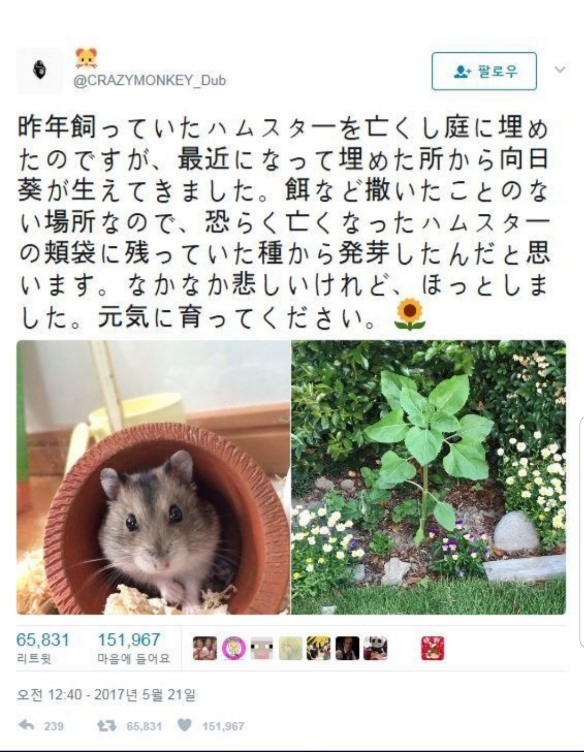
Task: View the 151,967 마음에 들어요 list
Action: click(134, 648)
